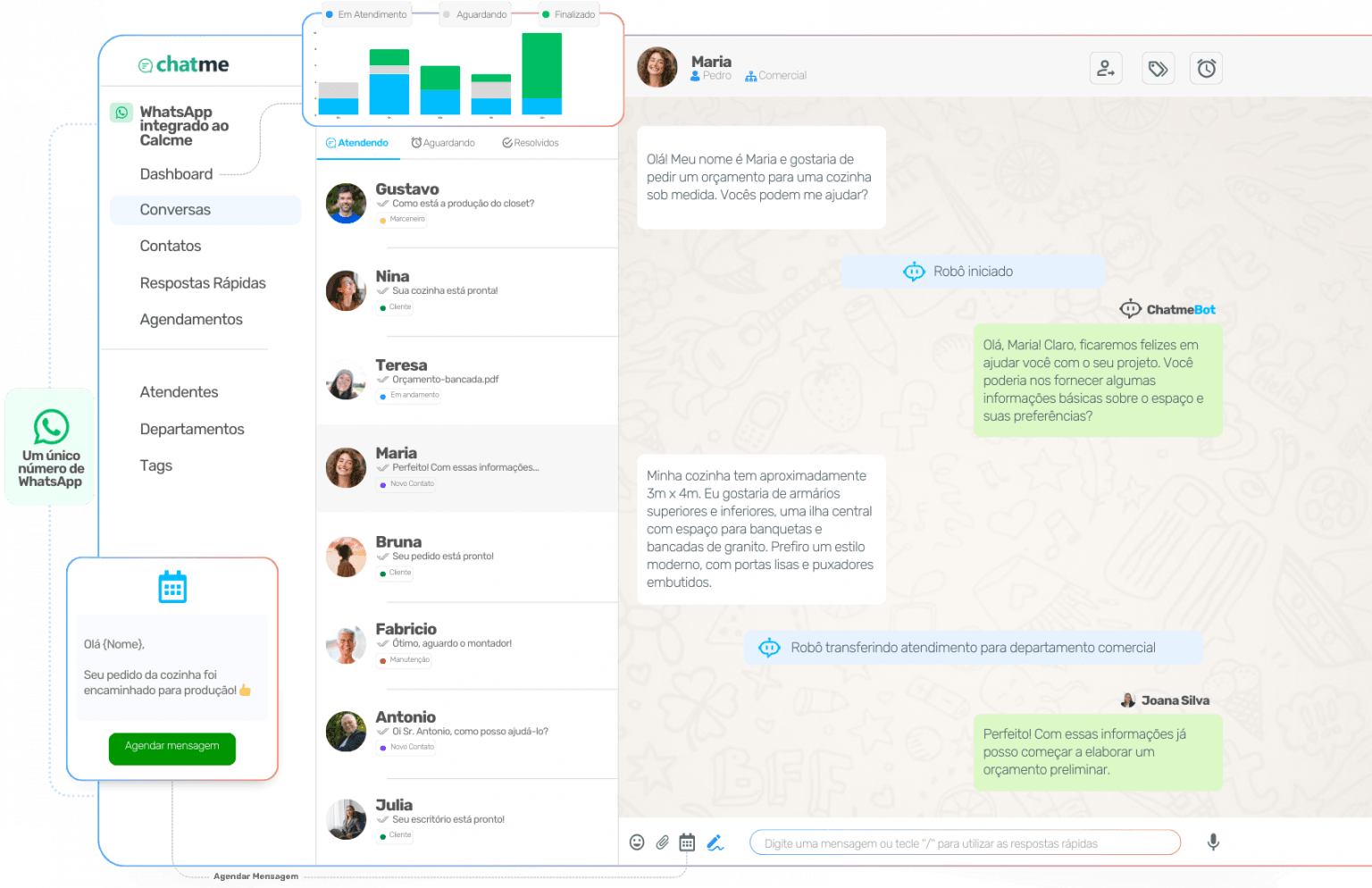Viewport: 1372px width, 888px height.
Task: Click the transfer contact icon in chat header
Action: tap(1106, 69)
